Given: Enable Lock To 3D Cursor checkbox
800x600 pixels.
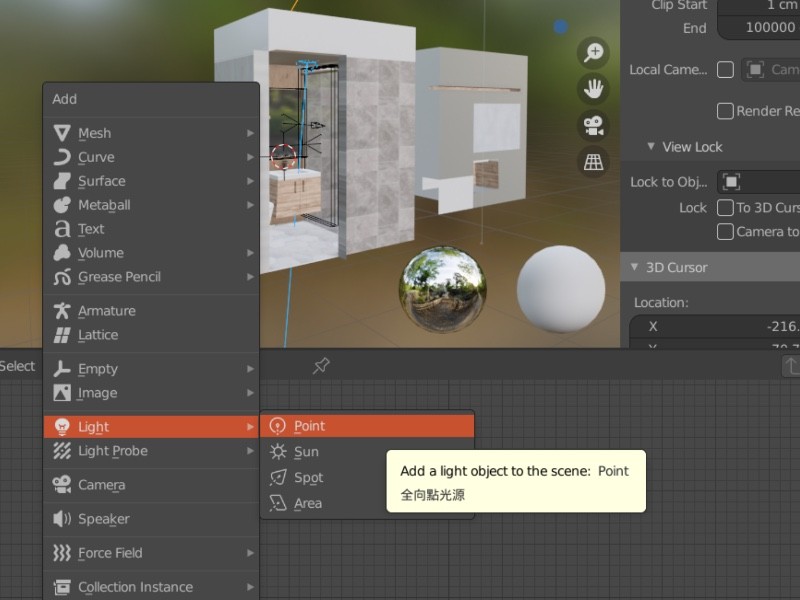Looking at the screenshot, I should 726,208.
